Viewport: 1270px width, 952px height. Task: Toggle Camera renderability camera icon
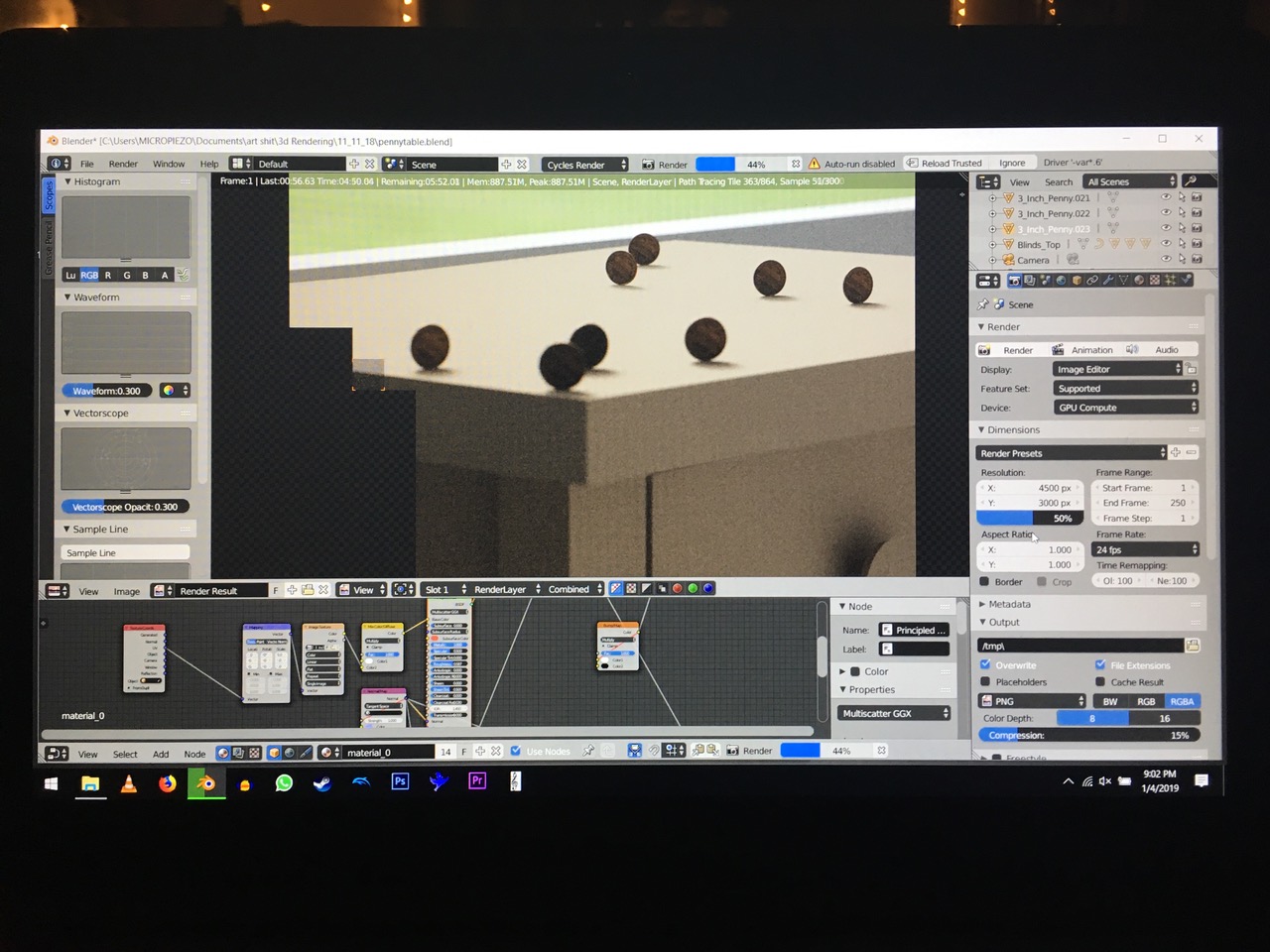pos(1197,259)
